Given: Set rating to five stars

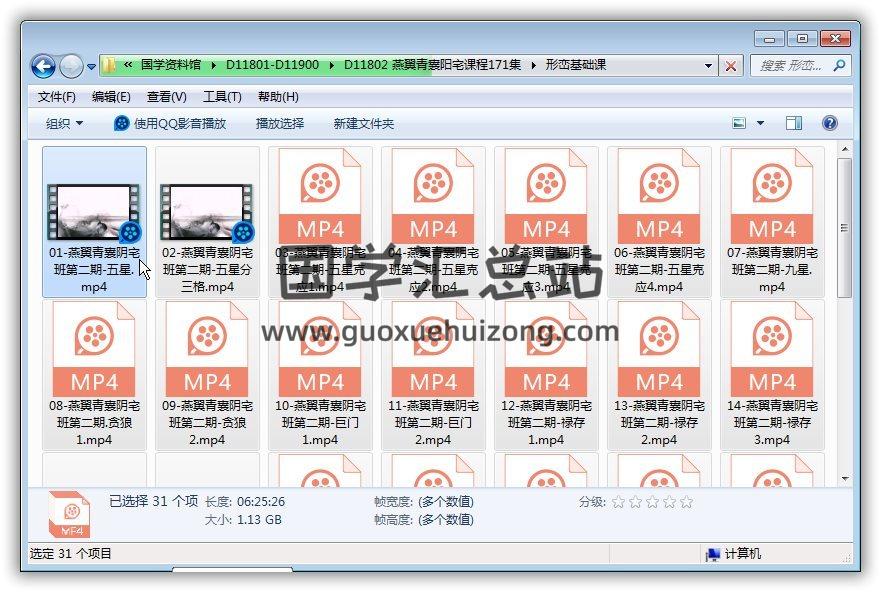Looking at the screenshot, I should pyautogui.click(x=687, y=502).
